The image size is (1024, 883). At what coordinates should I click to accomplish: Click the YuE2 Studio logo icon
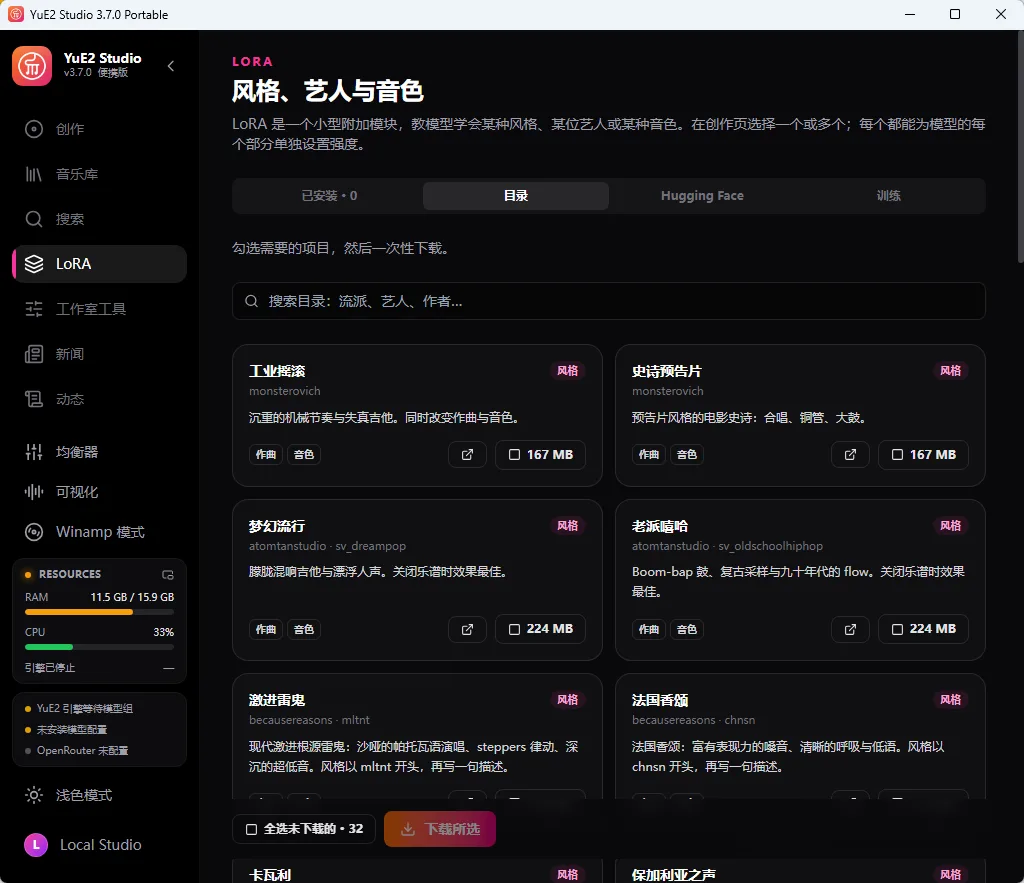(31, 66)
